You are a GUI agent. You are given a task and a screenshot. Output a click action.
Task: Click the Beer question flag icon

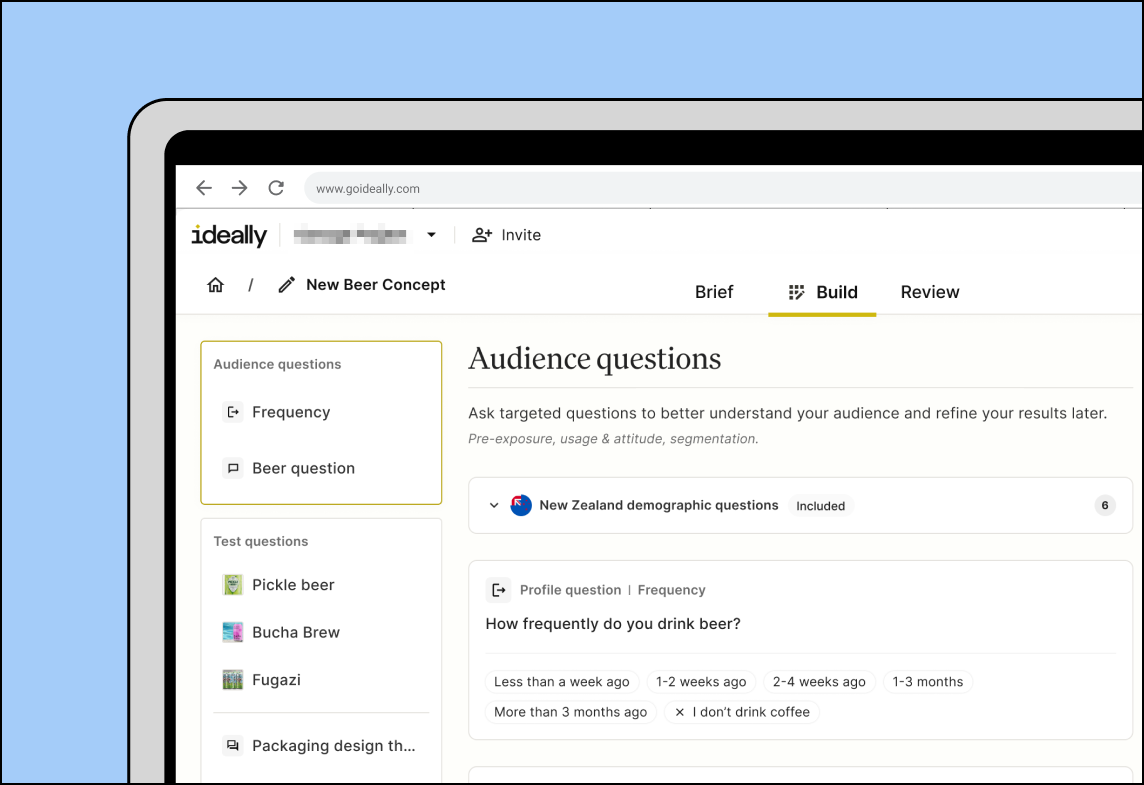(x=233, y=468)
